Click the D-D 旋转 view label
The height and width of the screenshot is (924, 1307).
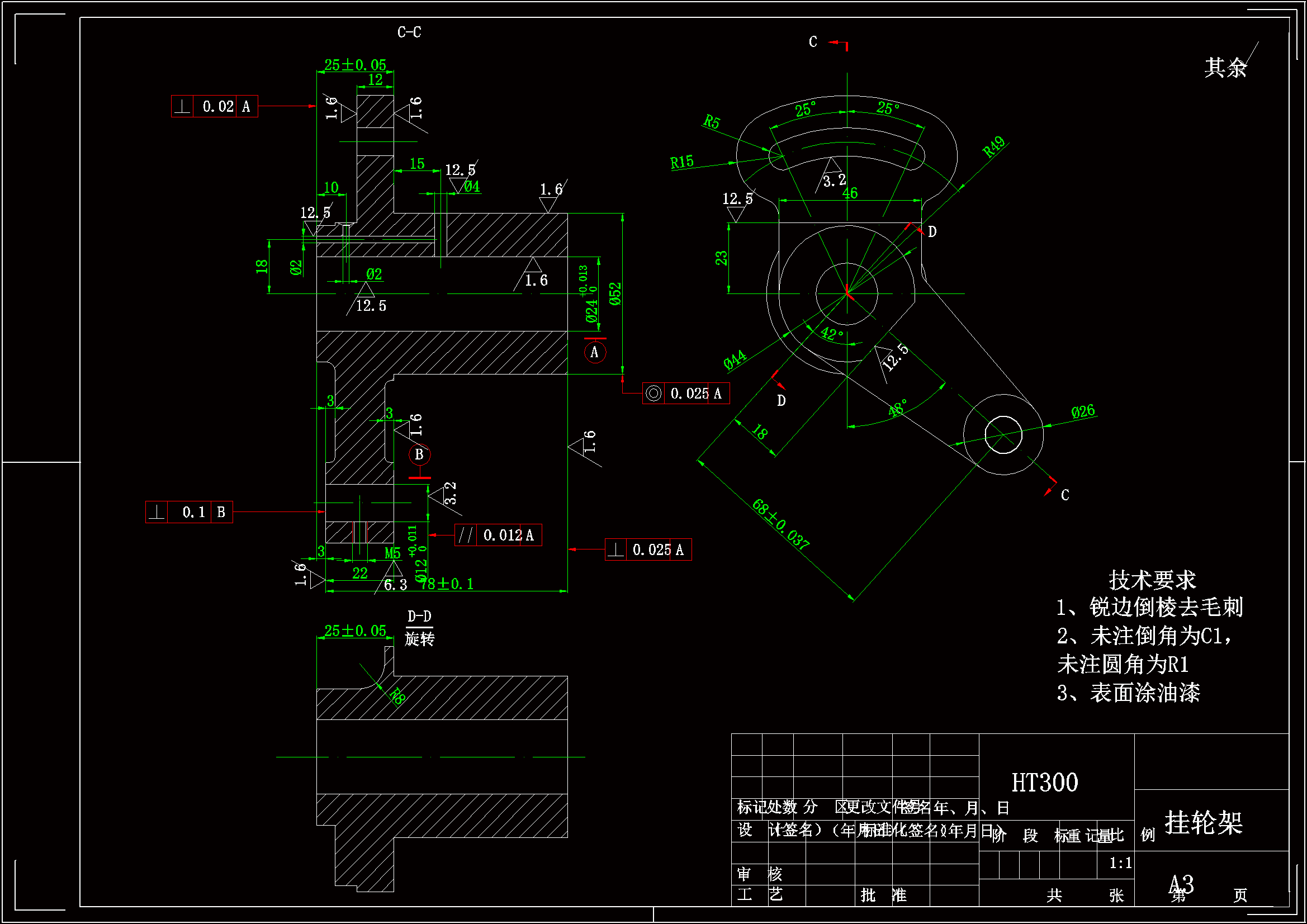pos(419,628)
